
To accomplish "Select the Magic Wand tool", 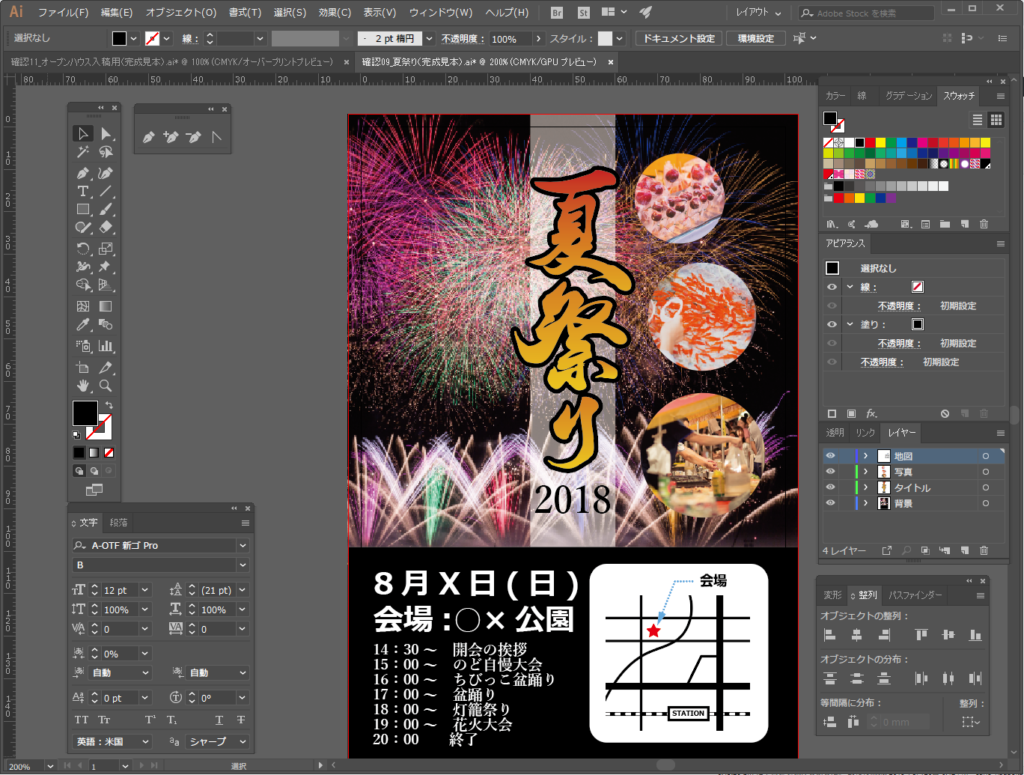I will (x=83, y=152).
